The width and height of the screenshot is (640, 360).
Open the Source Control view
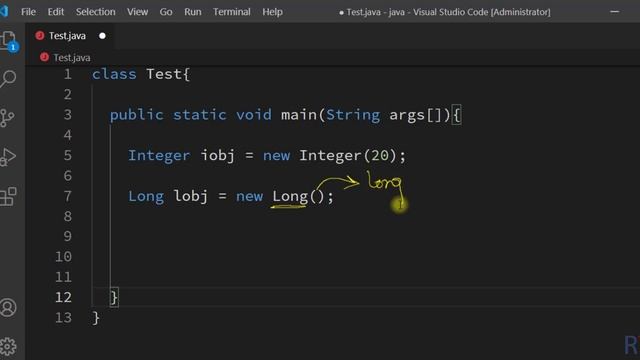point(7,118)
